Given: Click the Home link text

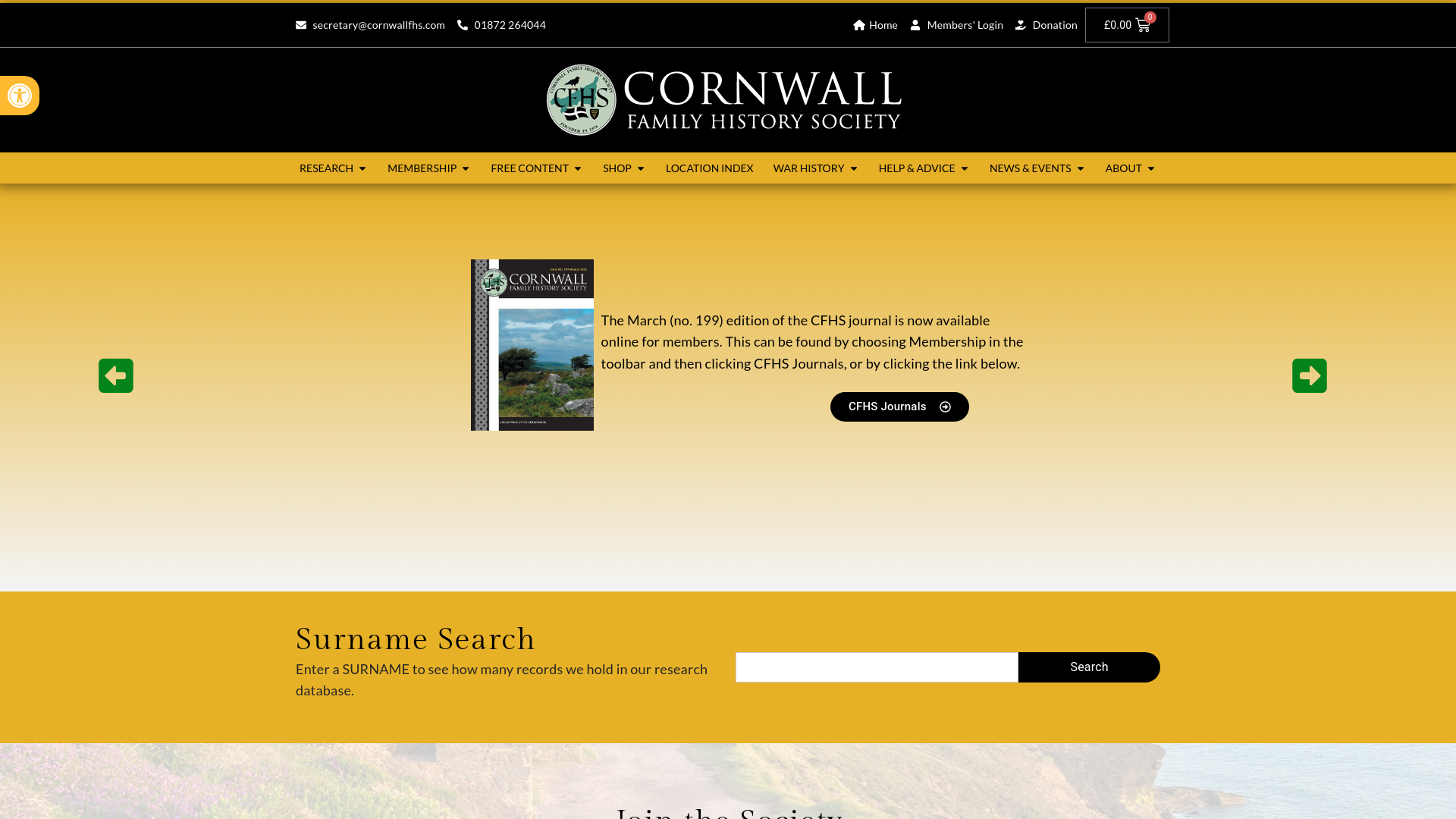Looking at the screenshot, I should point(883,25).
